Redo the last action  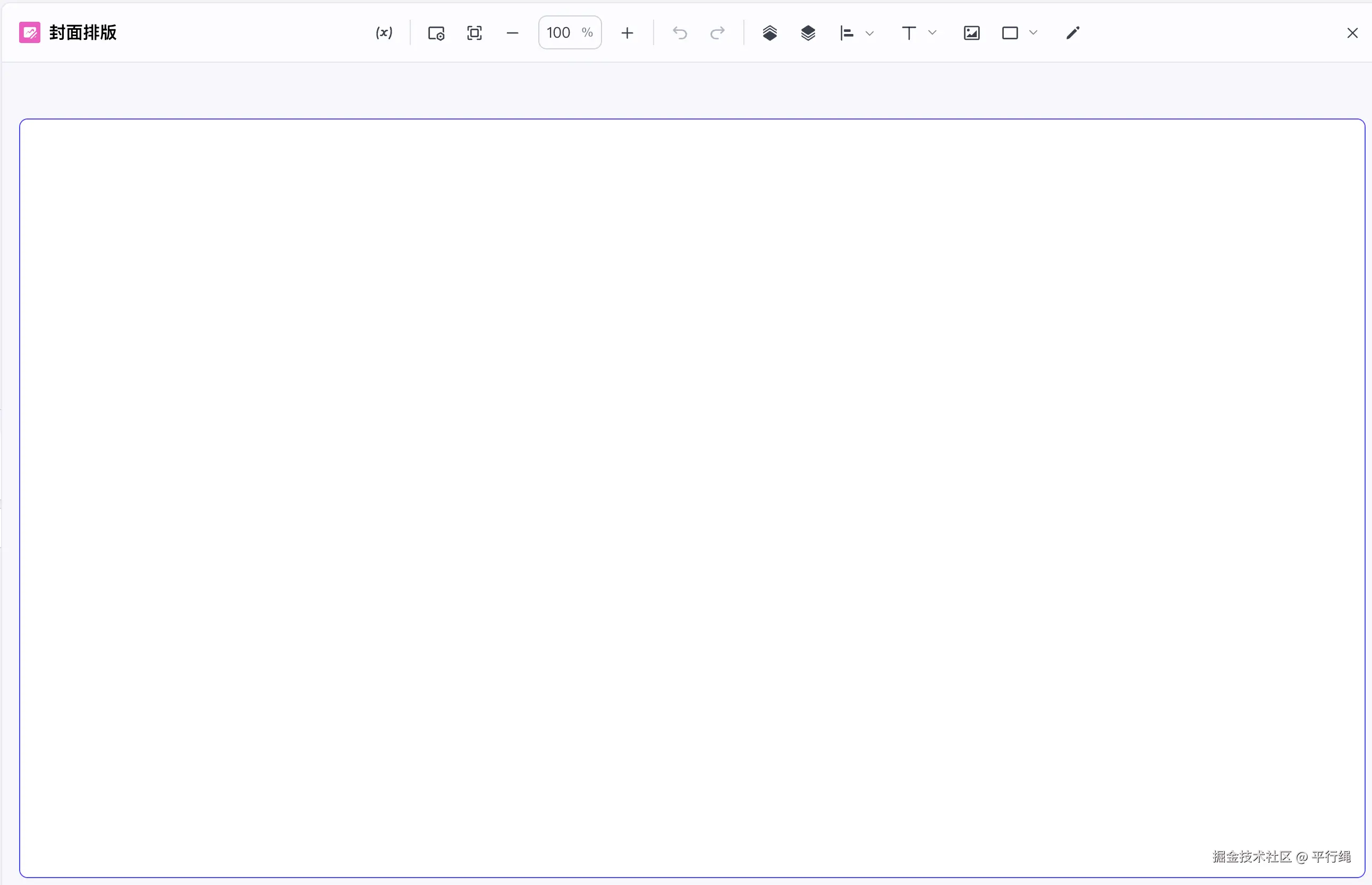coord(717,33)
